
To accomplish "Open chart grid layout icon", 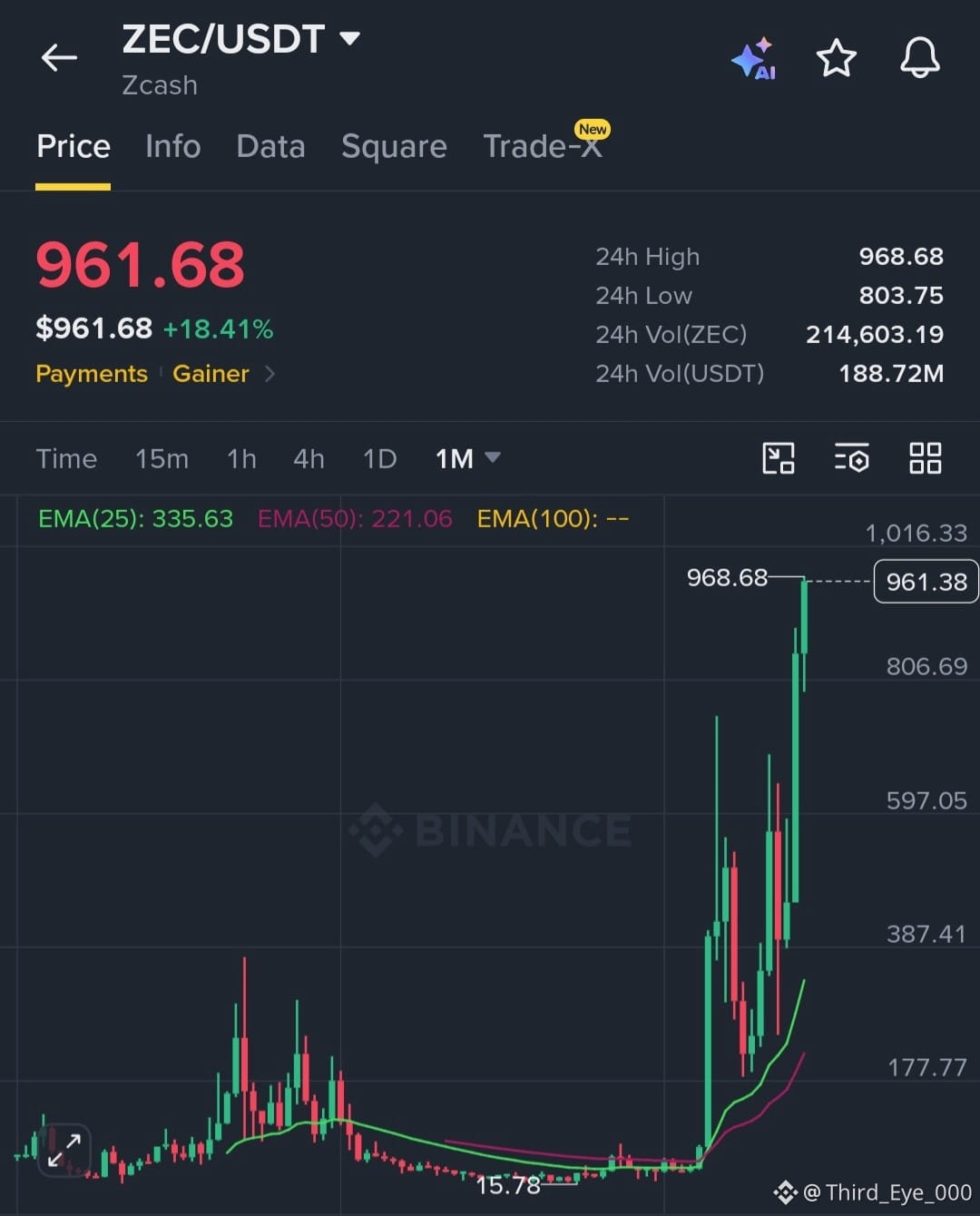I will 926,458.
